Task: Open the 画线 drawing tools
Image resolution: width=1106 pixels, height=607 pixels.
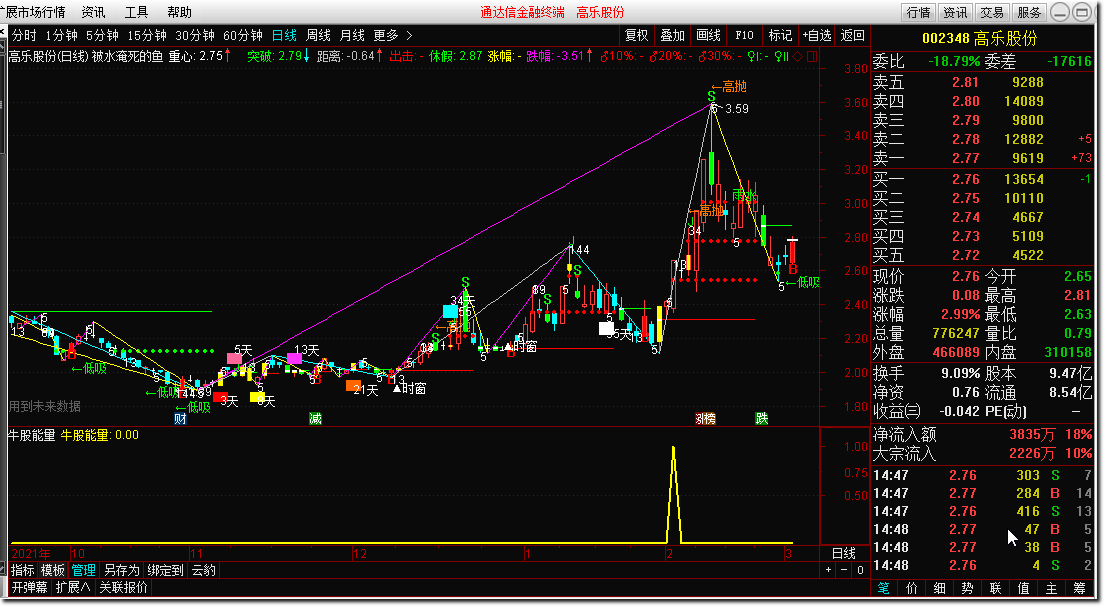Action: coord(708,35)
